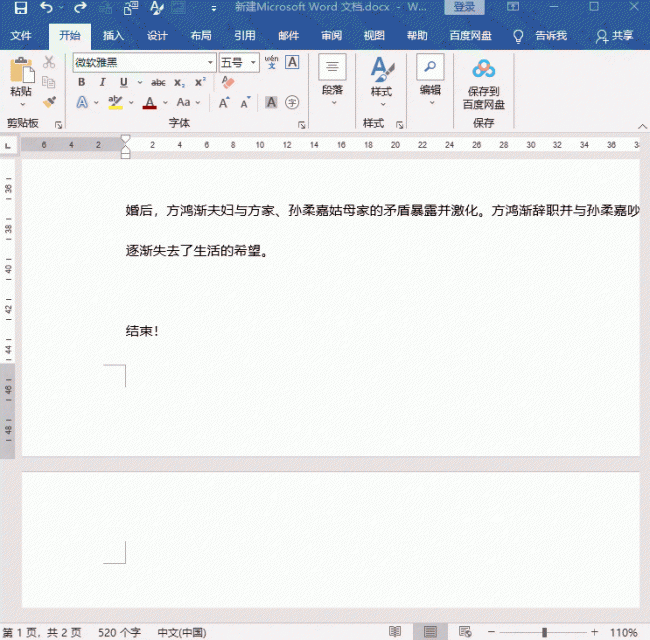Switch to the 视图 (View) tab

[x=374, y=36]
